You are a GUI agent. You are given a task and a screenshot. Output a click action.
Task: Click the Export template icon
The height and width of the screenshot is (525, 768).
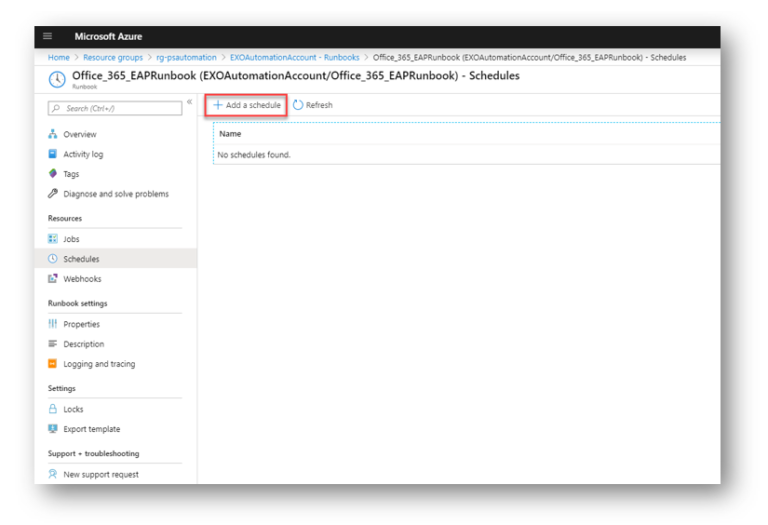point(52,429)
